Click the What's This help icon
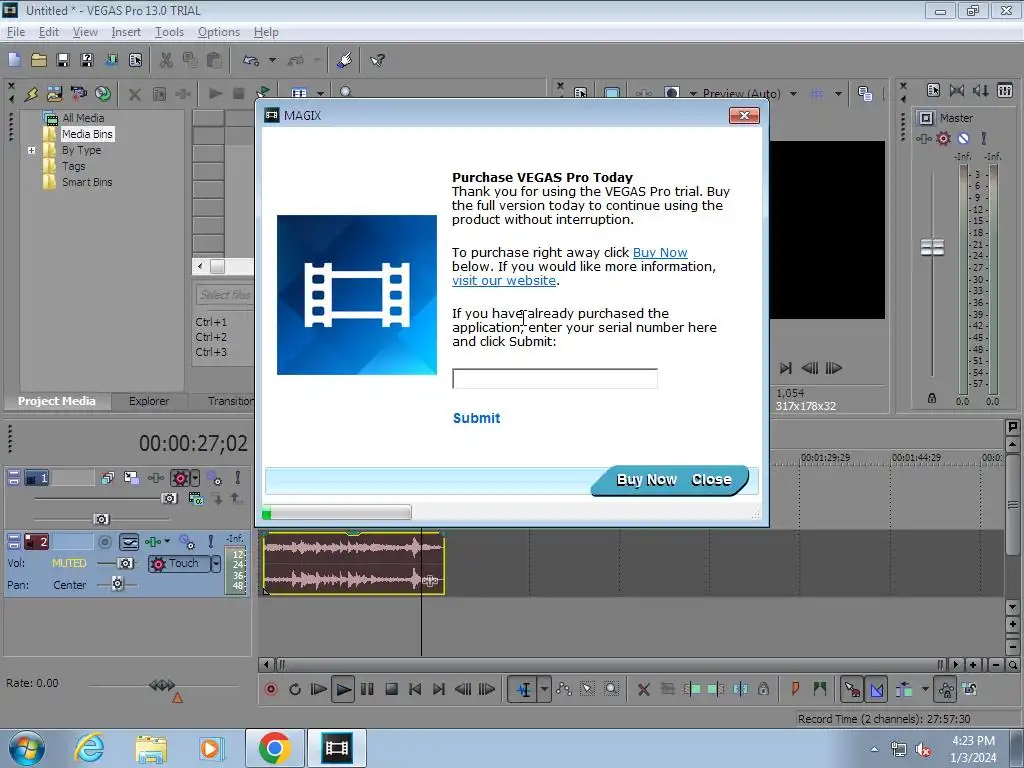 tap(377, 60)
